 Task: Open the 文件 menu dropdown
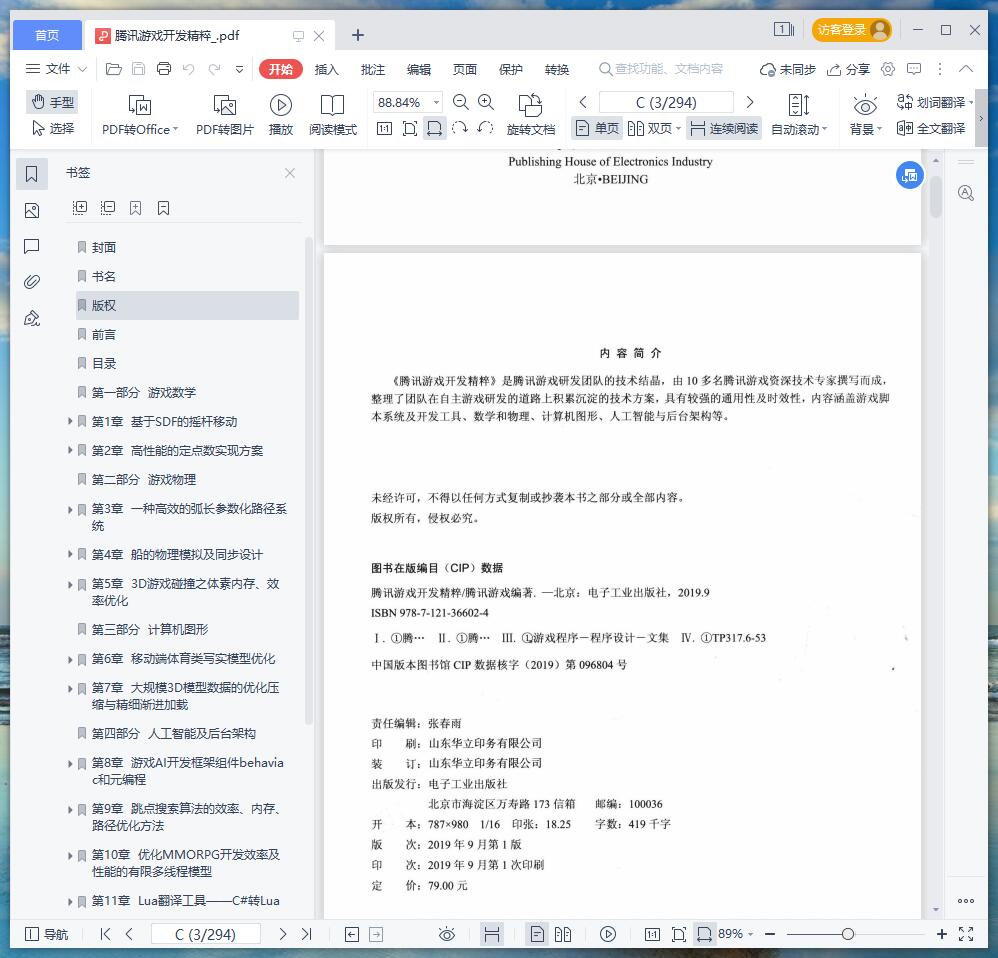point(55,69)
